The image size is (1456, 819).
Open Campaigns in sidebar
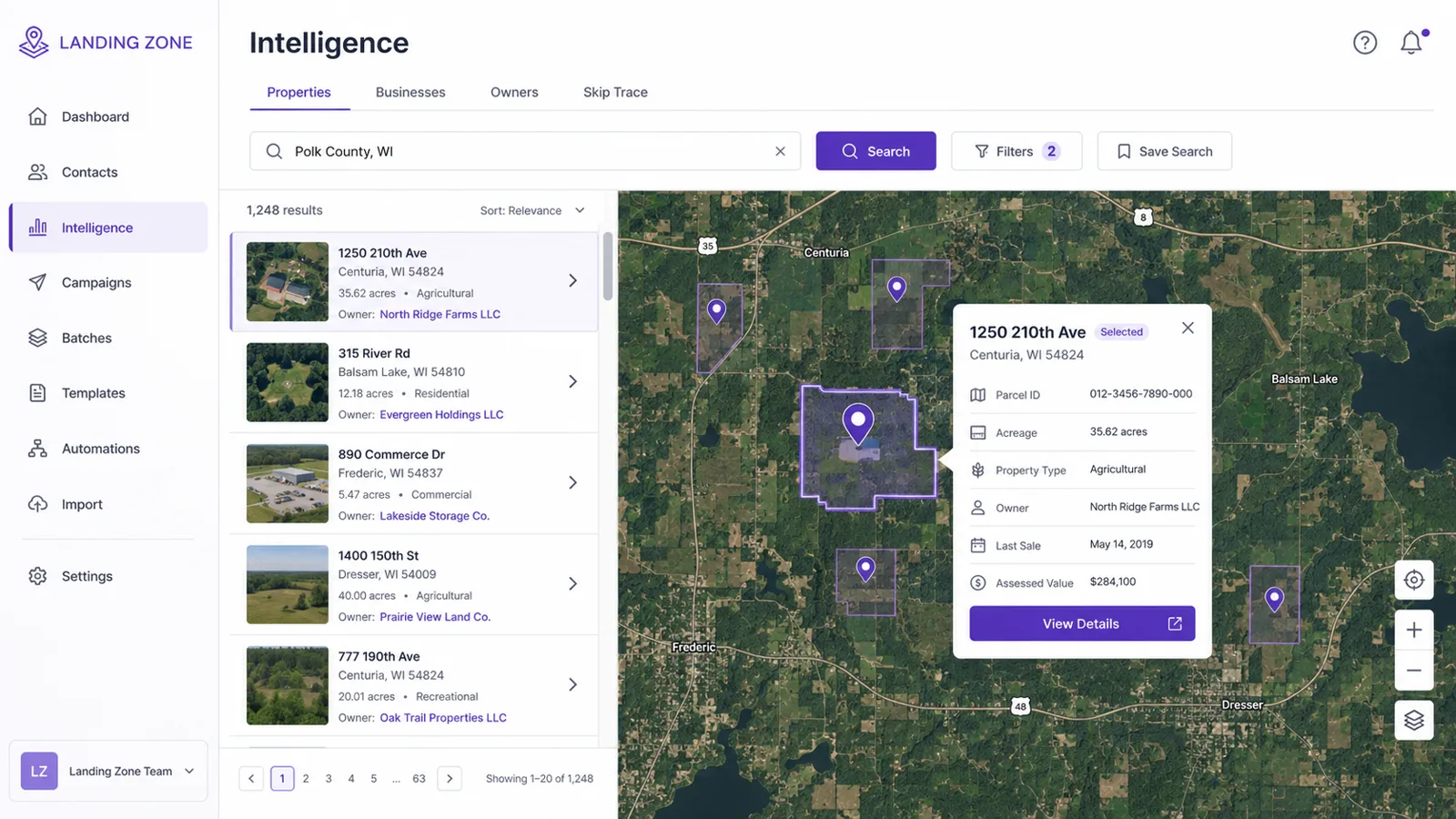[x=108, y=282]
